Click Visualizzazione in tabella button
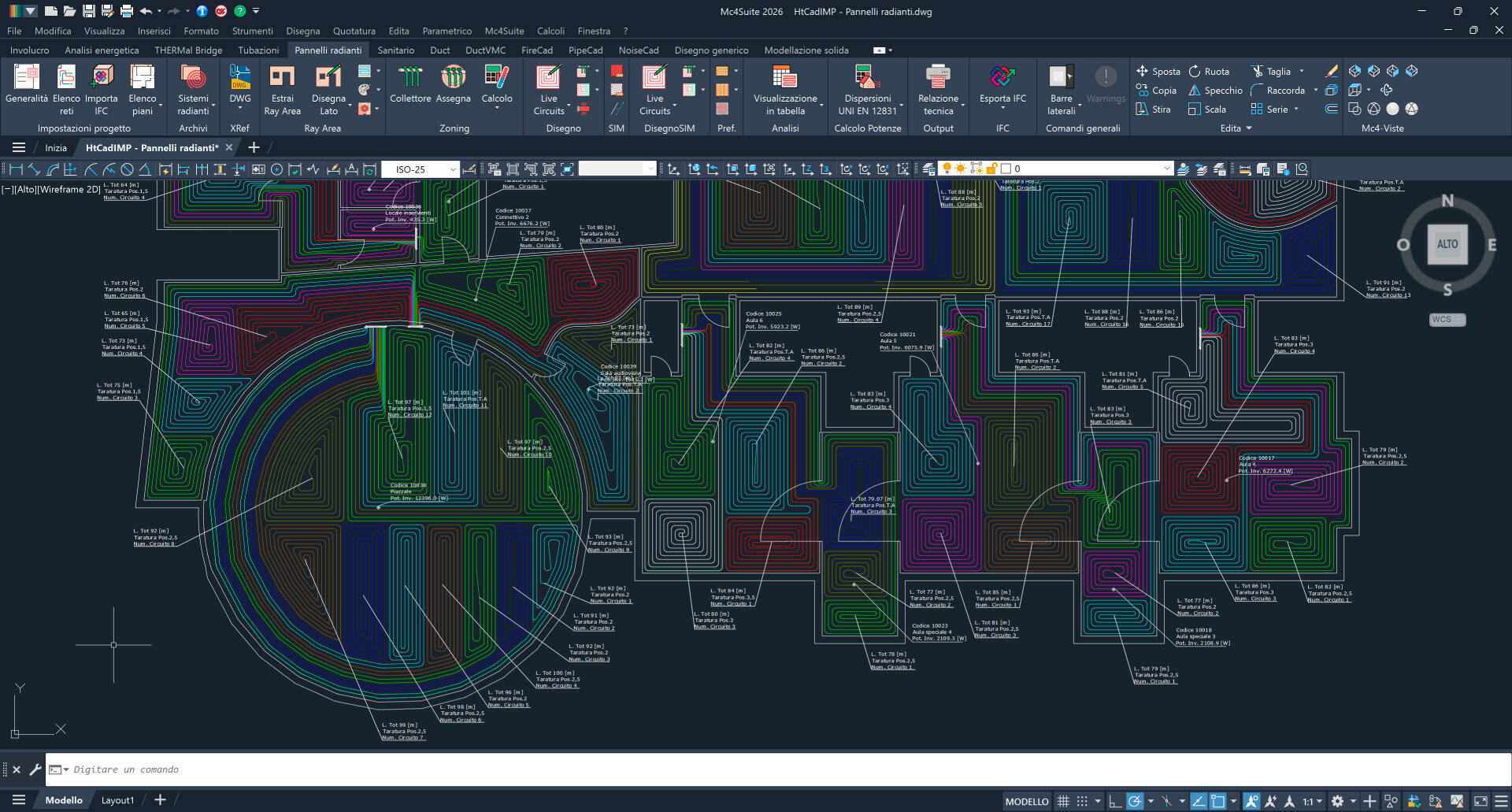The image size is (1512, 812). coord(784,89)
